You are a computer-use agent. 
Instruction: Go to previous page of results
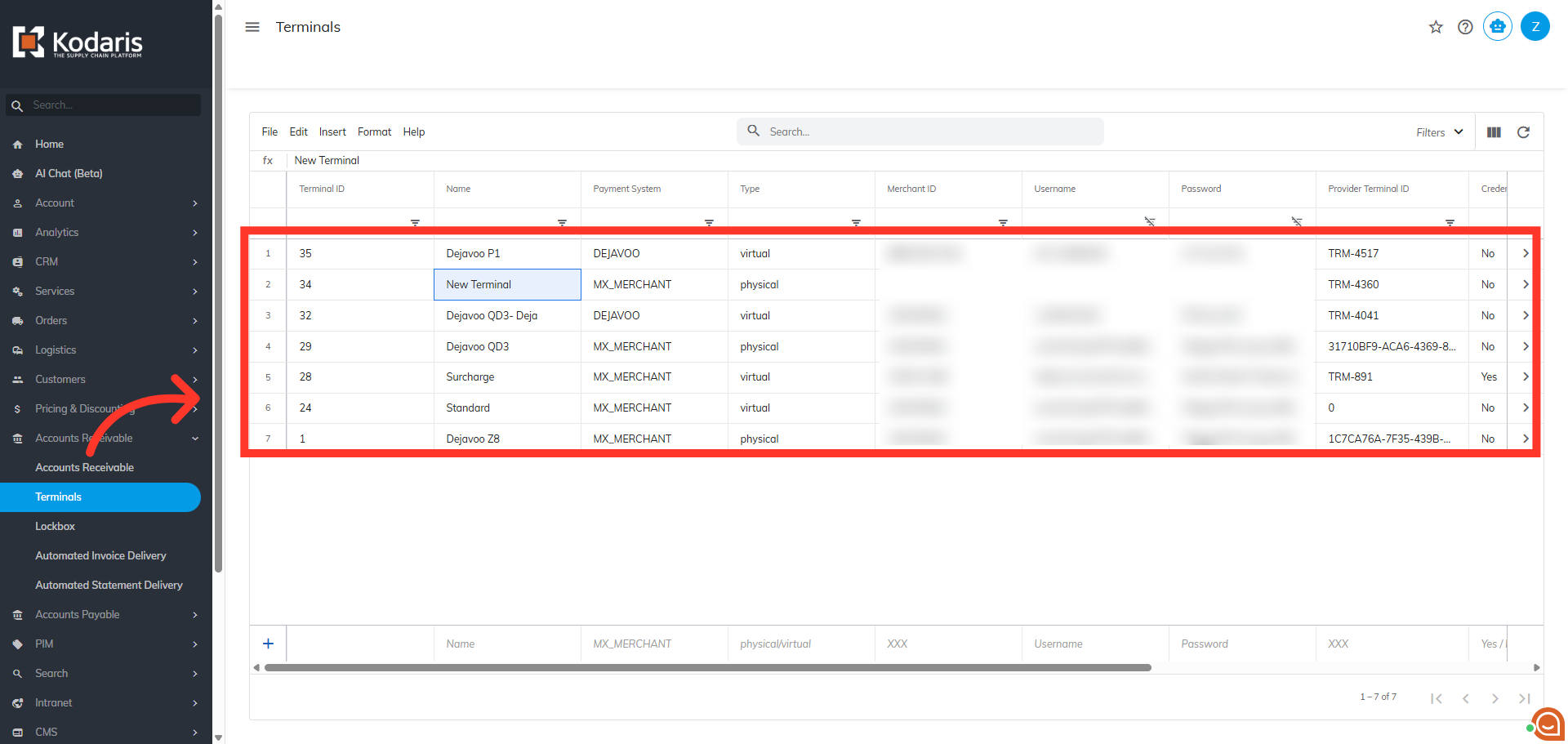[1466, 698]
